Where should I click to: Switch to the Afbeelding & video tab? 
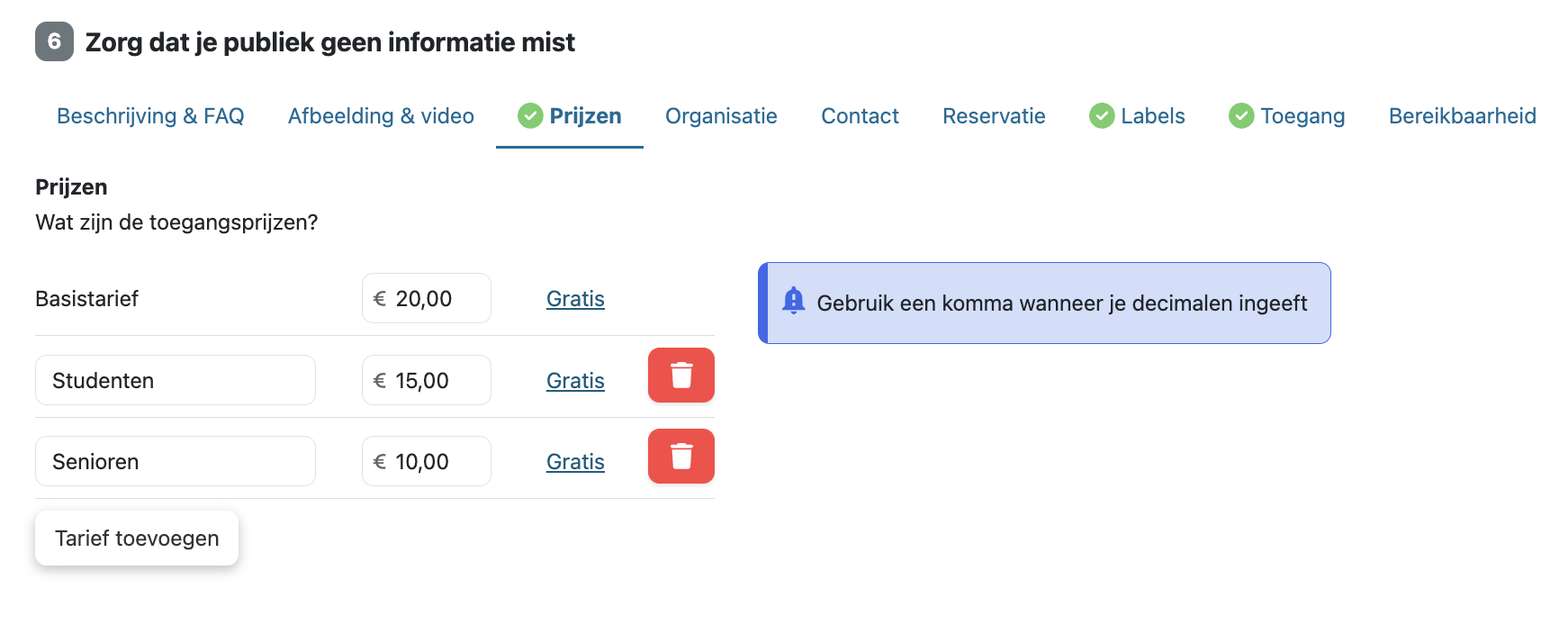point(381,116)
